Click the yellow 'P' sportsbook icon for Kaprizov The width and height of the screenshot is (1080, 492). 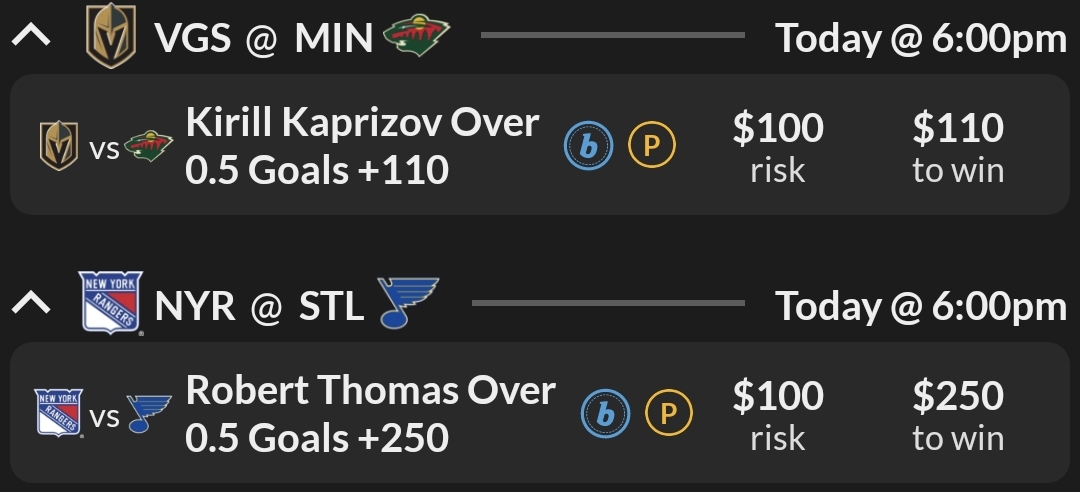[x=652, y=147]
